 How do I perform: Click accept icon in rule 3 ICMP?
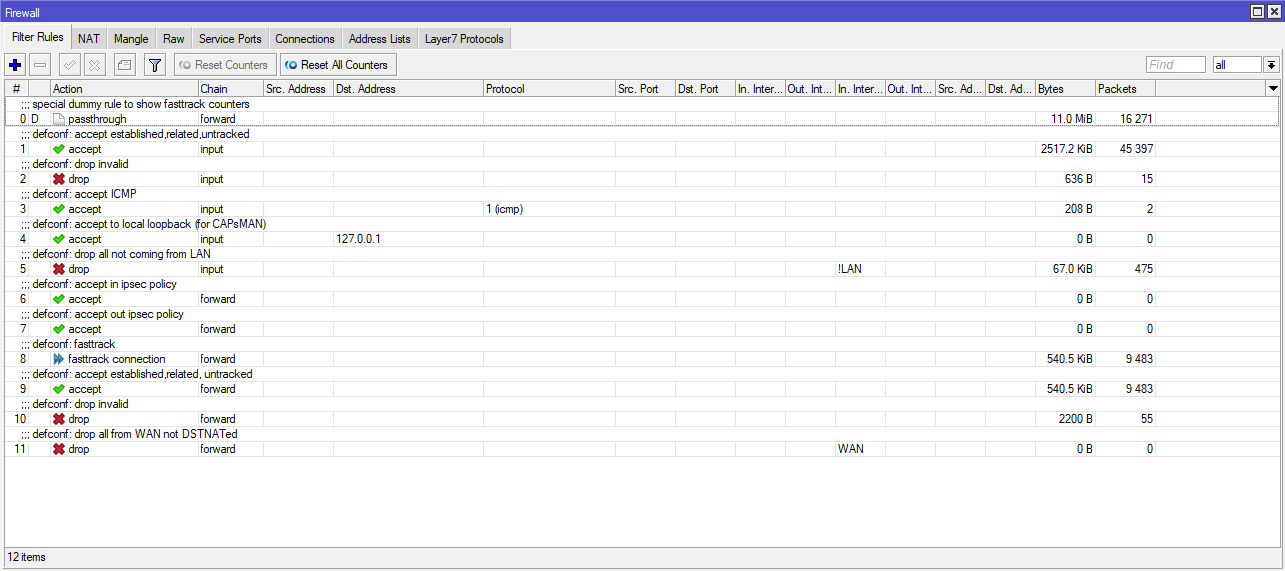click(59, 209)
